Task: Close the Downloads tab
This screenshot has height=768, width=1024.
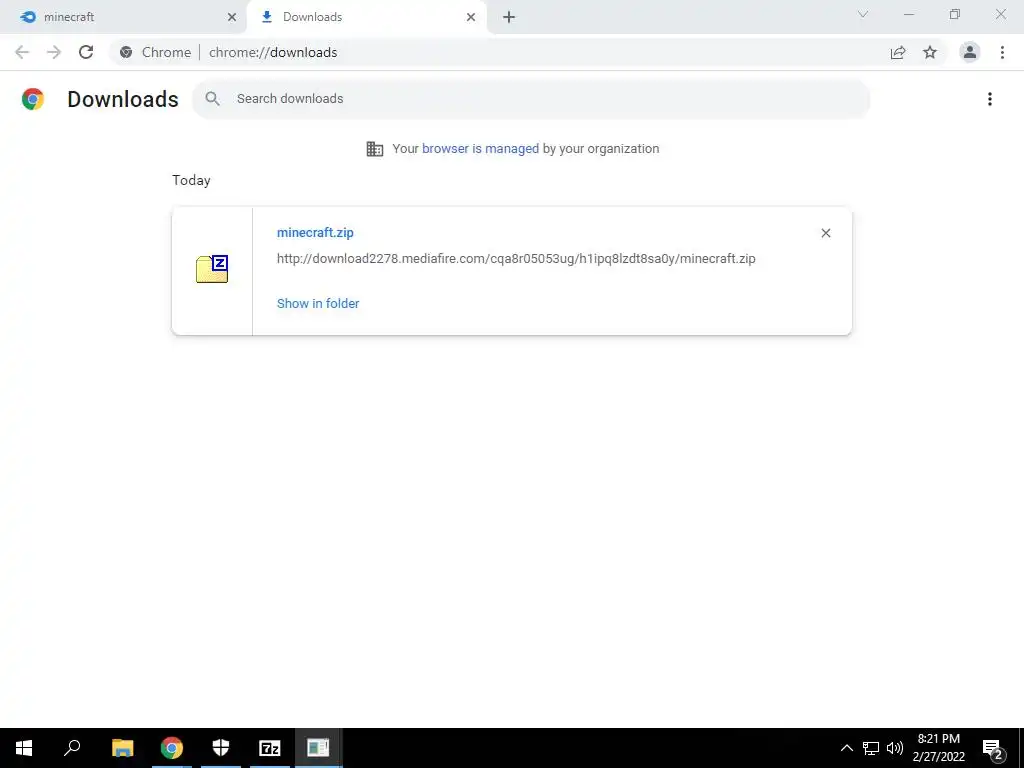Action: [471, 17]
